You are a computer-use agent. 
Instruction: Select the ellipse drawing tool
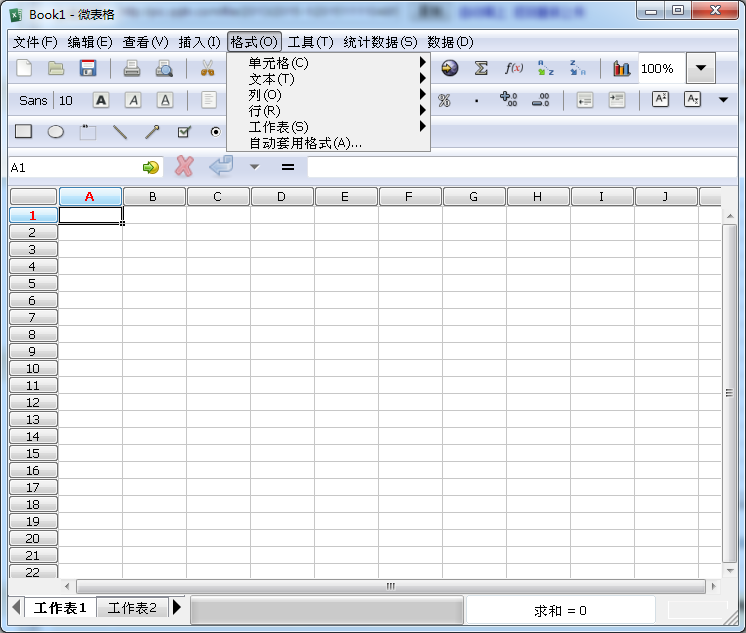(56, 132)
